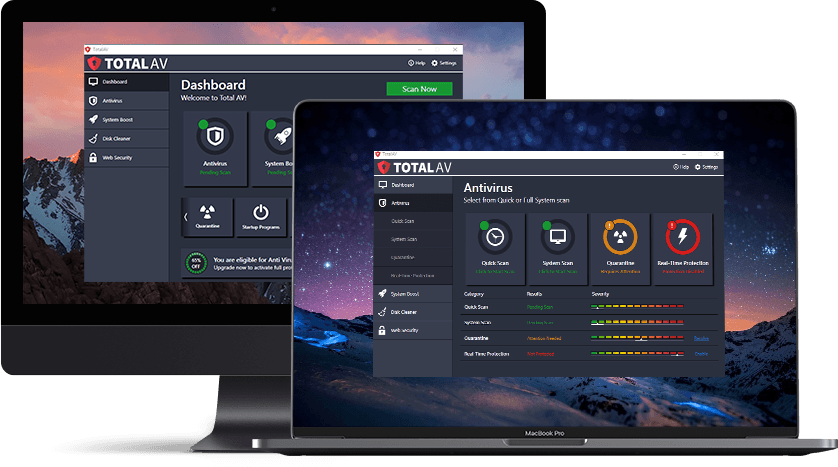
Task: Open Settings gear in the Dashboard window
Action: click(446, 63)
